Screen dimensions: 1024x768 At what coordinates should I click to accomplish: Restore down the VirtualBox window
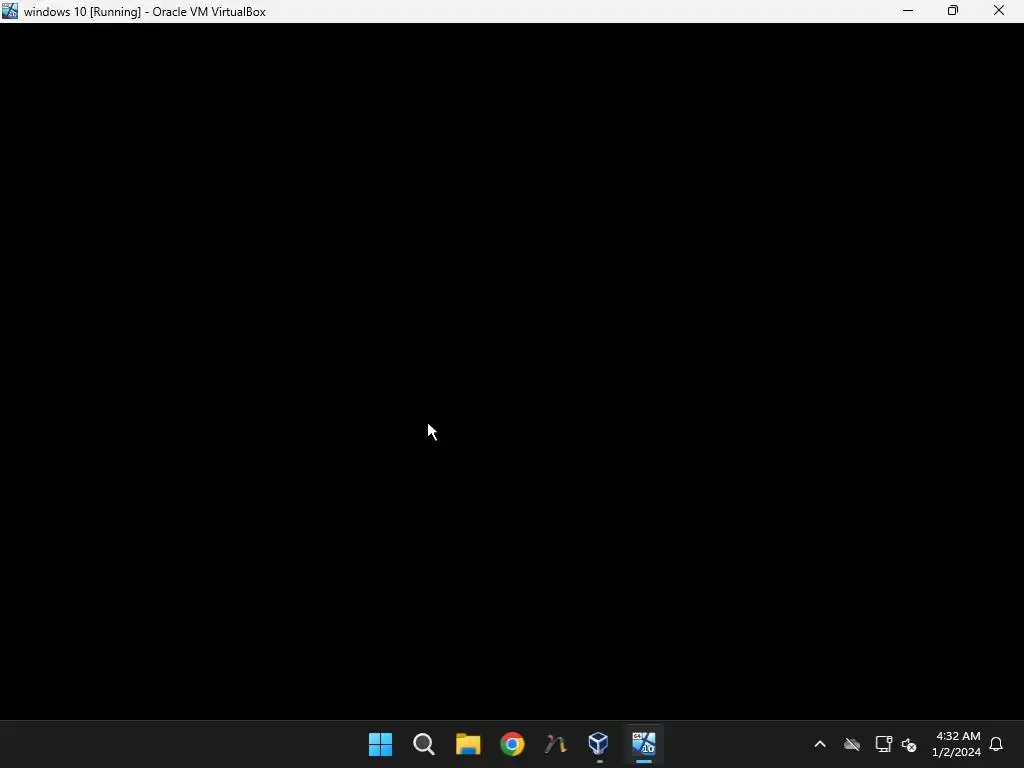click(953, 11)
